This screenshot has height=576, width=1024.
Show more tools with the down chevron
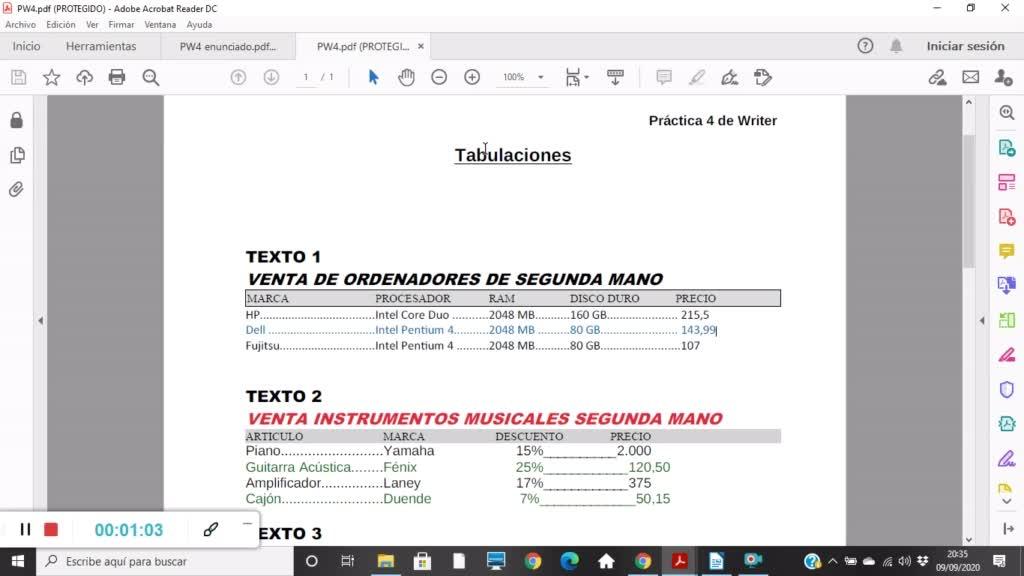coord(1007,502)
